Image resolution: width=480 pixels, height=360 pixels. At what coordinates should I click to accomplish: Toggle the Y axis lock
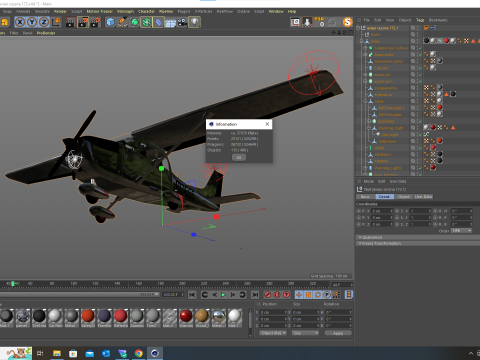(x=32, y=22)
